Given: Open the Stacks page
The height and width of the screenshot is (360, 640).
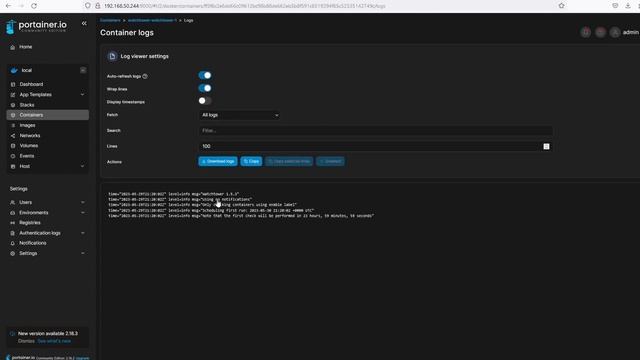Looking at the screenshot, I should click(27, 105).
